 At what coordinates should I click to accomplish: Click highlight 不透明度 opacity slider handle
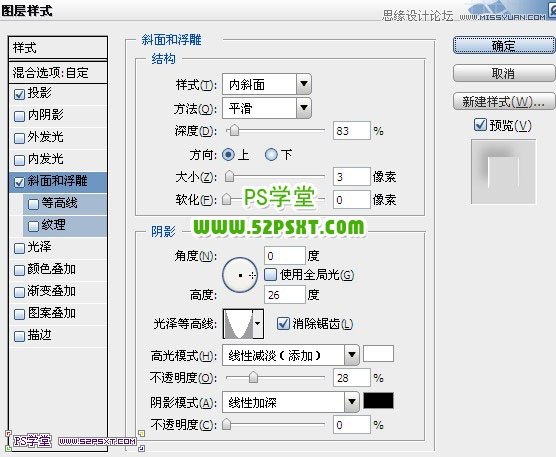click(x=253, y=377)
